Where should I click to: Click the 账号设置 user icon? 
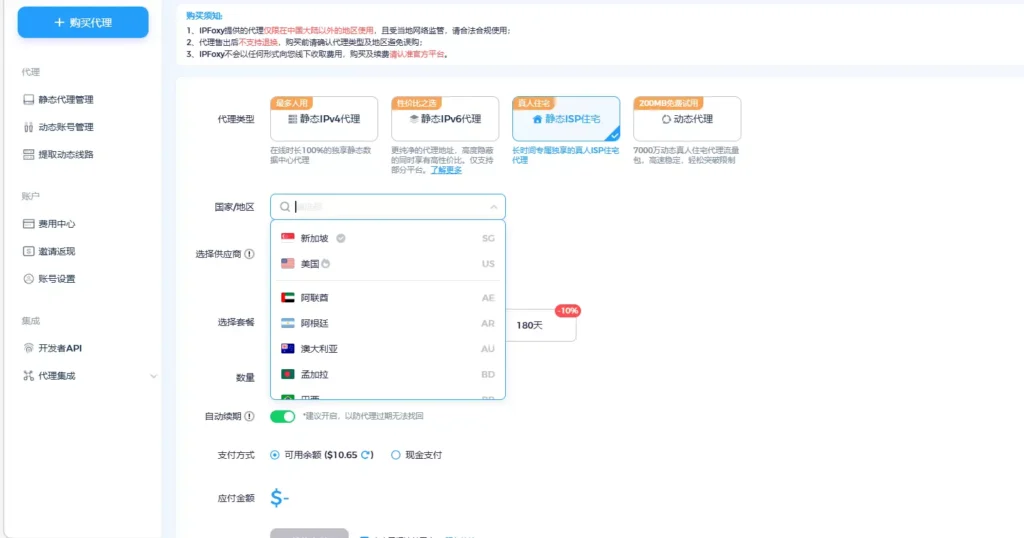tap(28, 279)
